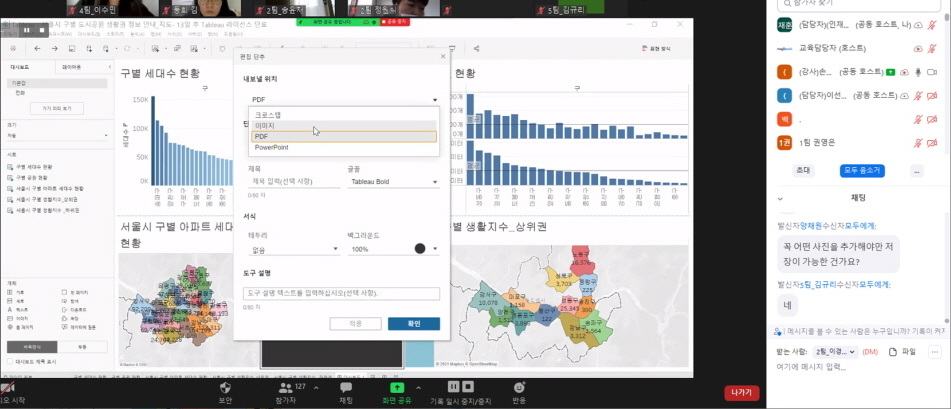The height and width of the screenshot is (409, 951).
Task: Click the Zoom record stop button
Action: point(468,387)
